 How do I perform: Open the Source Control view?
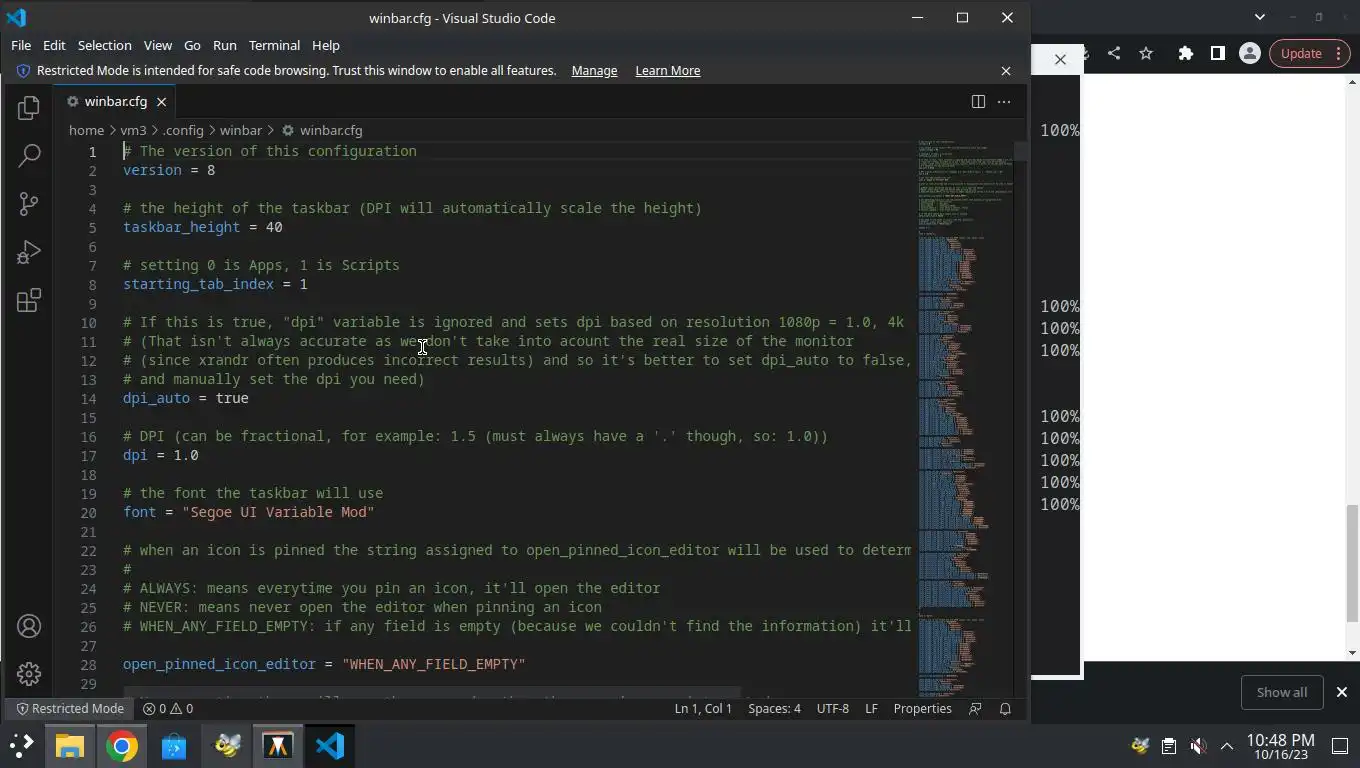tap(29, 203)
